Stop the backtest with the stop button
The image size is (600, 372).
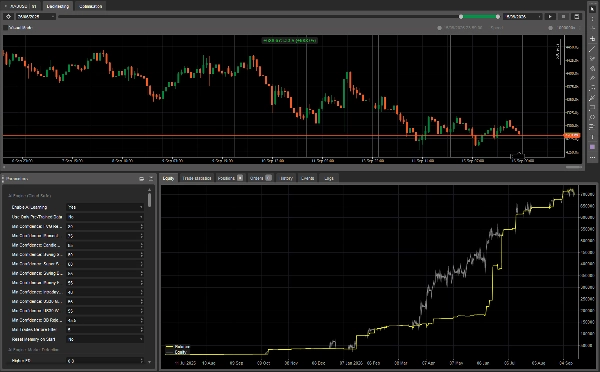563,16
